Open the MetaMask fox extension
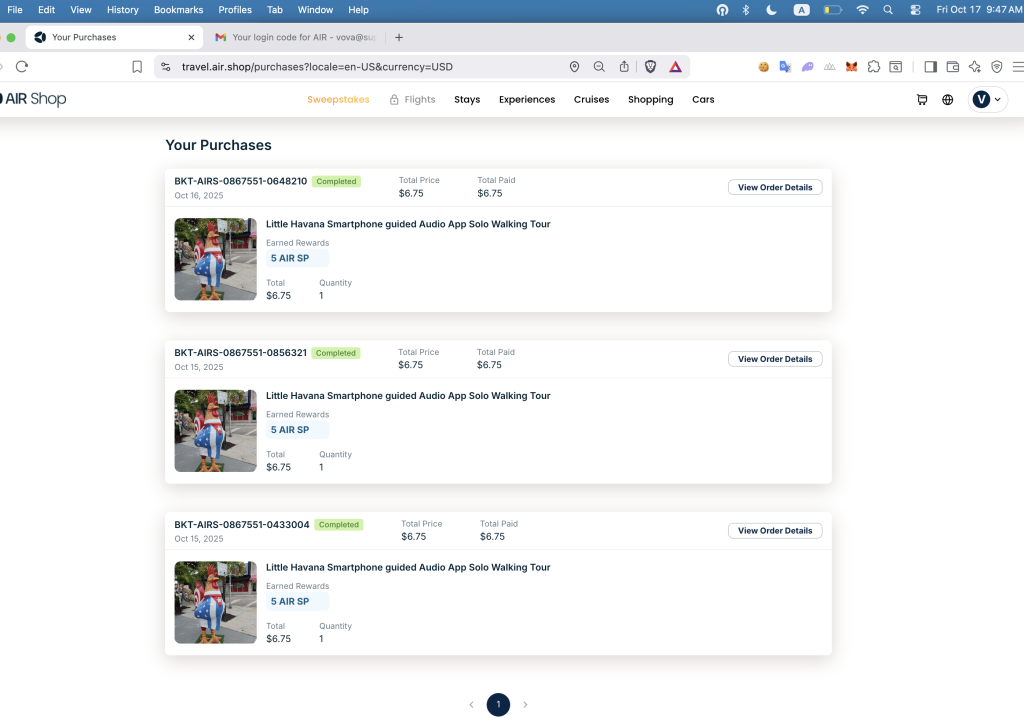This screenshot has width=1024, height=718. point(851,67)
